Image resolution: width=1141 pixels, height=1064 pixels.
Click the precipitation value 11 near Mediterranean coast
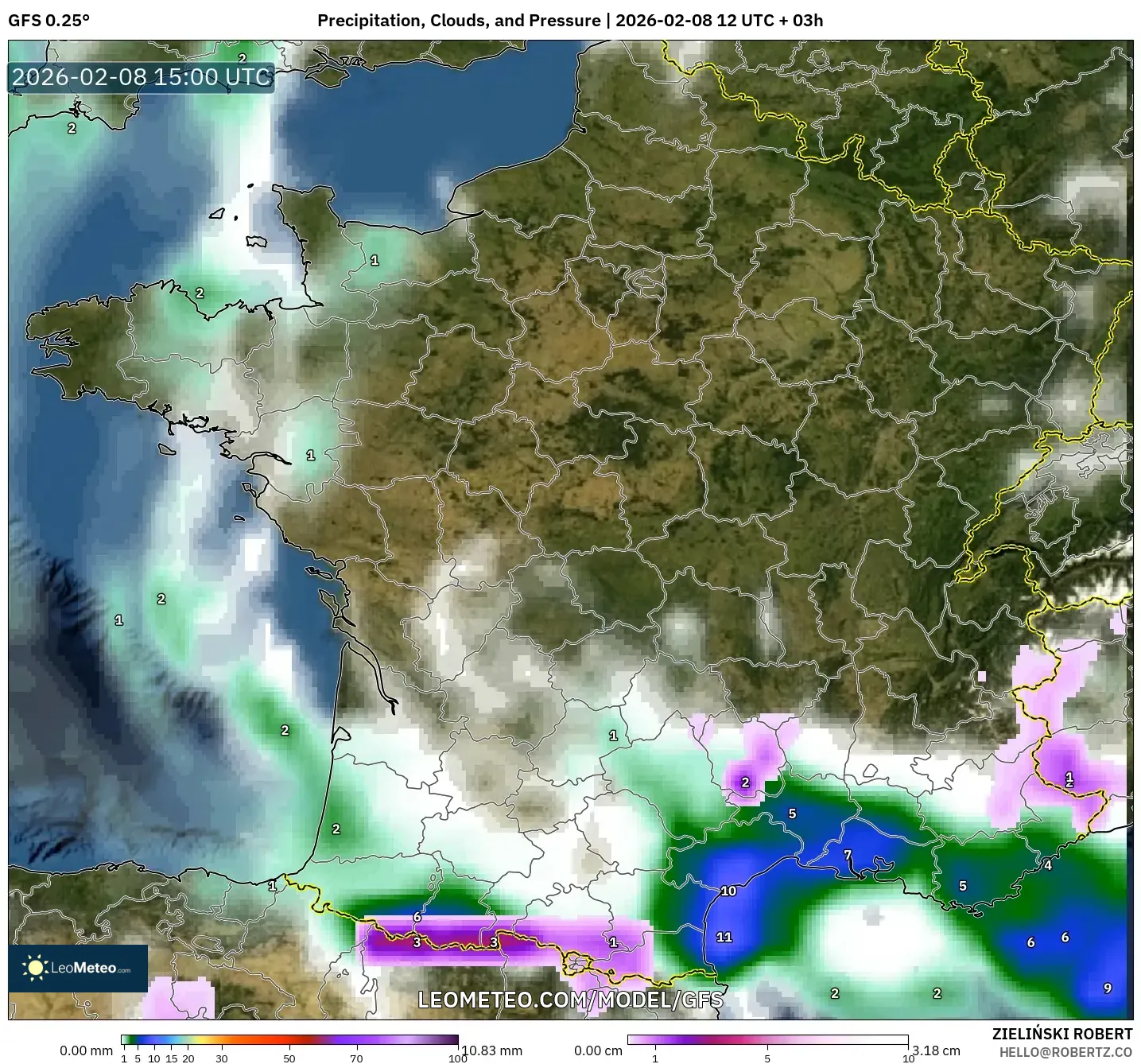point(723,937)
